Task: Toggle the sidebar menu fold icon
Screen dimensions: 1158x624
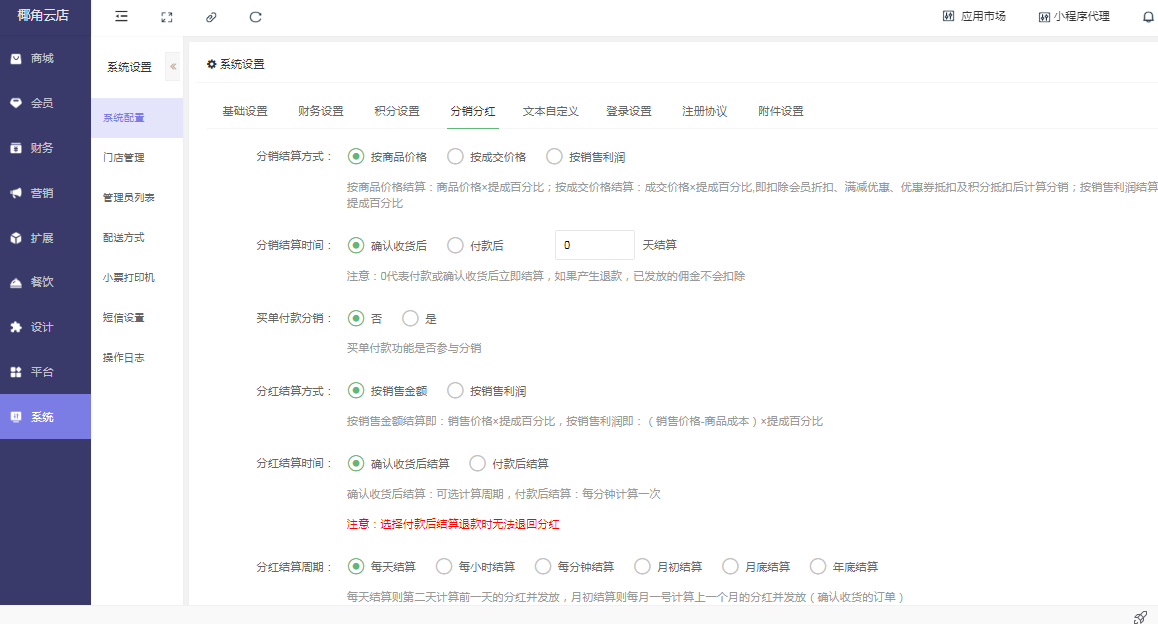Action: pyautogui.click(x=122, y=16)
